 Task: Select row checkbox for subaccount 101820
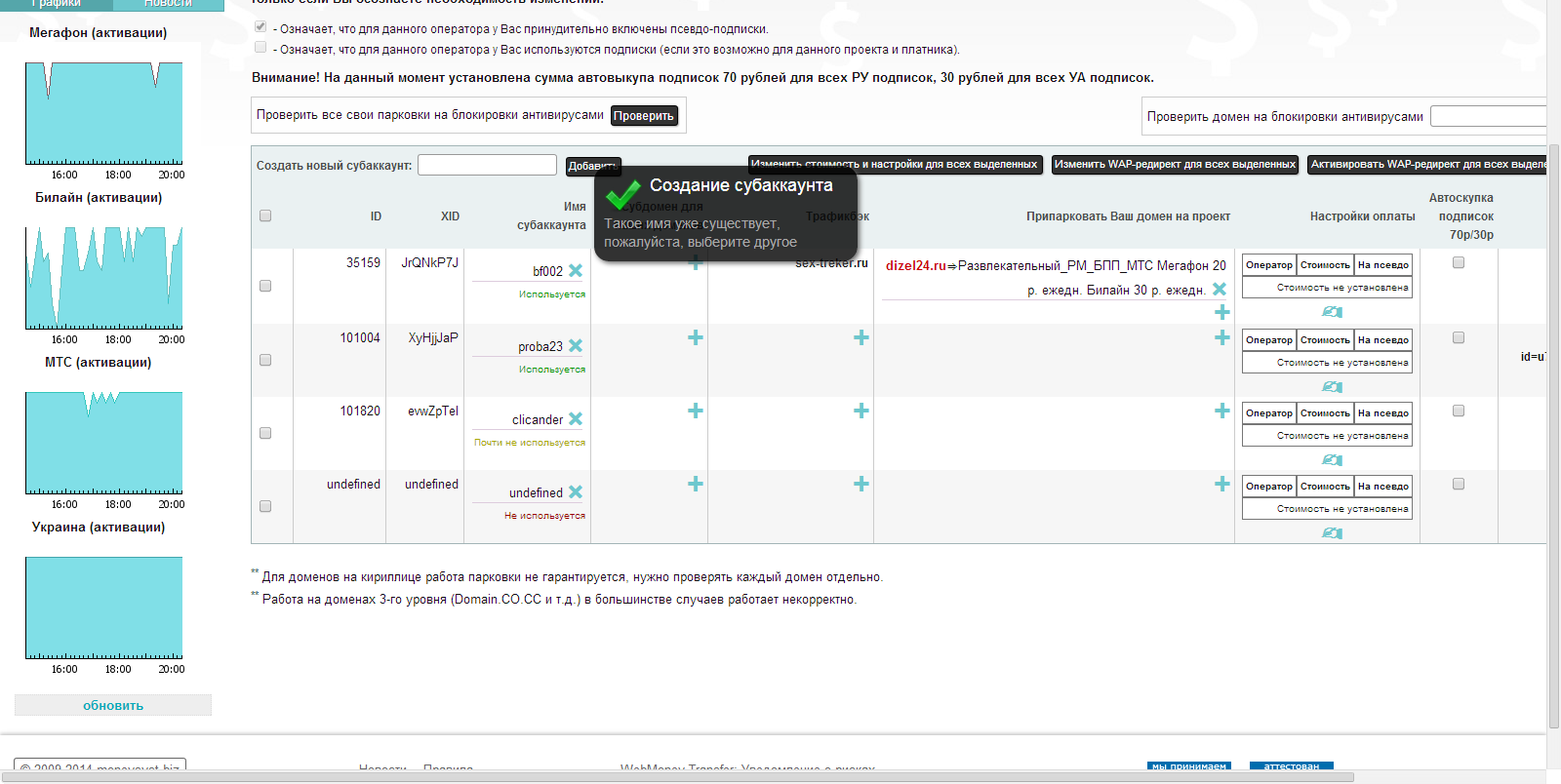pyautogui.click(x=265, y=433)
